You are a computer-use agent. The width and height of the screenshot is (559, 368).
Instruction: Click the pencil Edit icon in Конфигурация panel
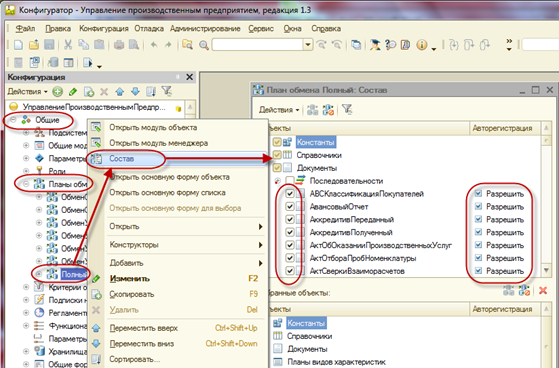(x=73, y=92)
